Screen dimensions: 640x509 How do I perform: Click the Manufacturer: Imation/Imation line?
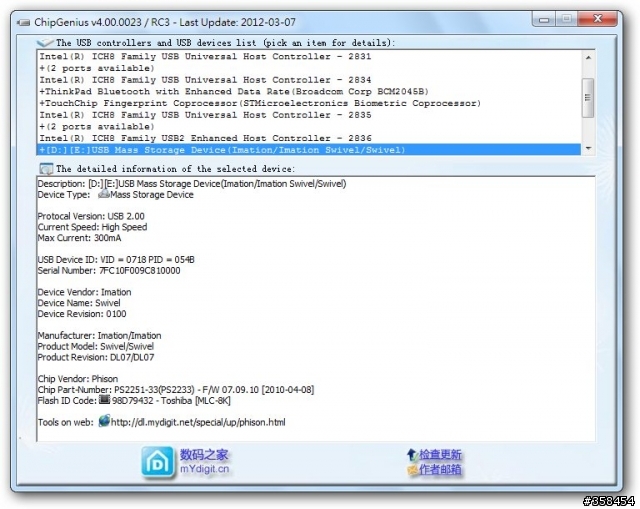[x=99, y=336]
